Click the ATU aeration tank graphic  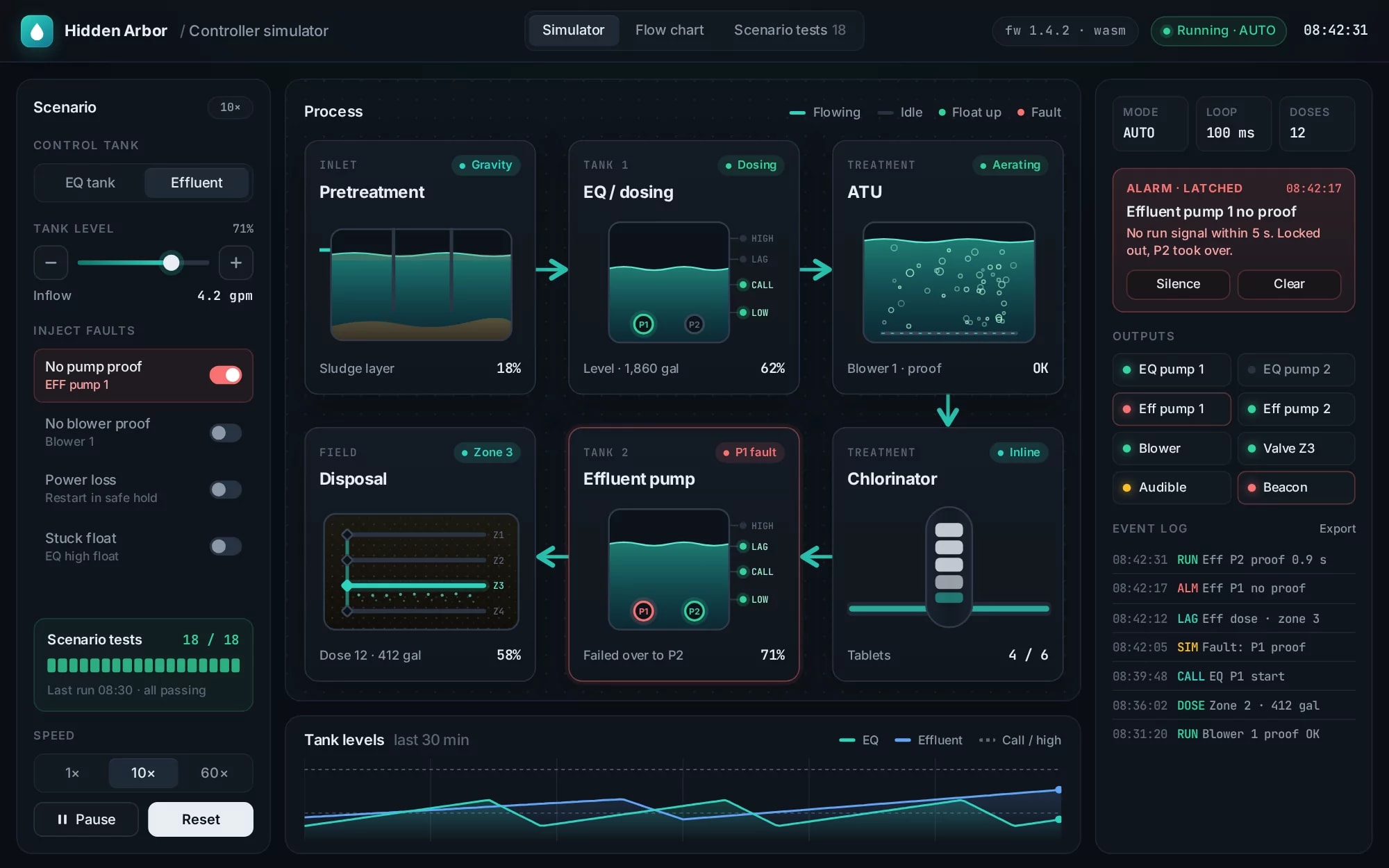(x=949, y=283)
